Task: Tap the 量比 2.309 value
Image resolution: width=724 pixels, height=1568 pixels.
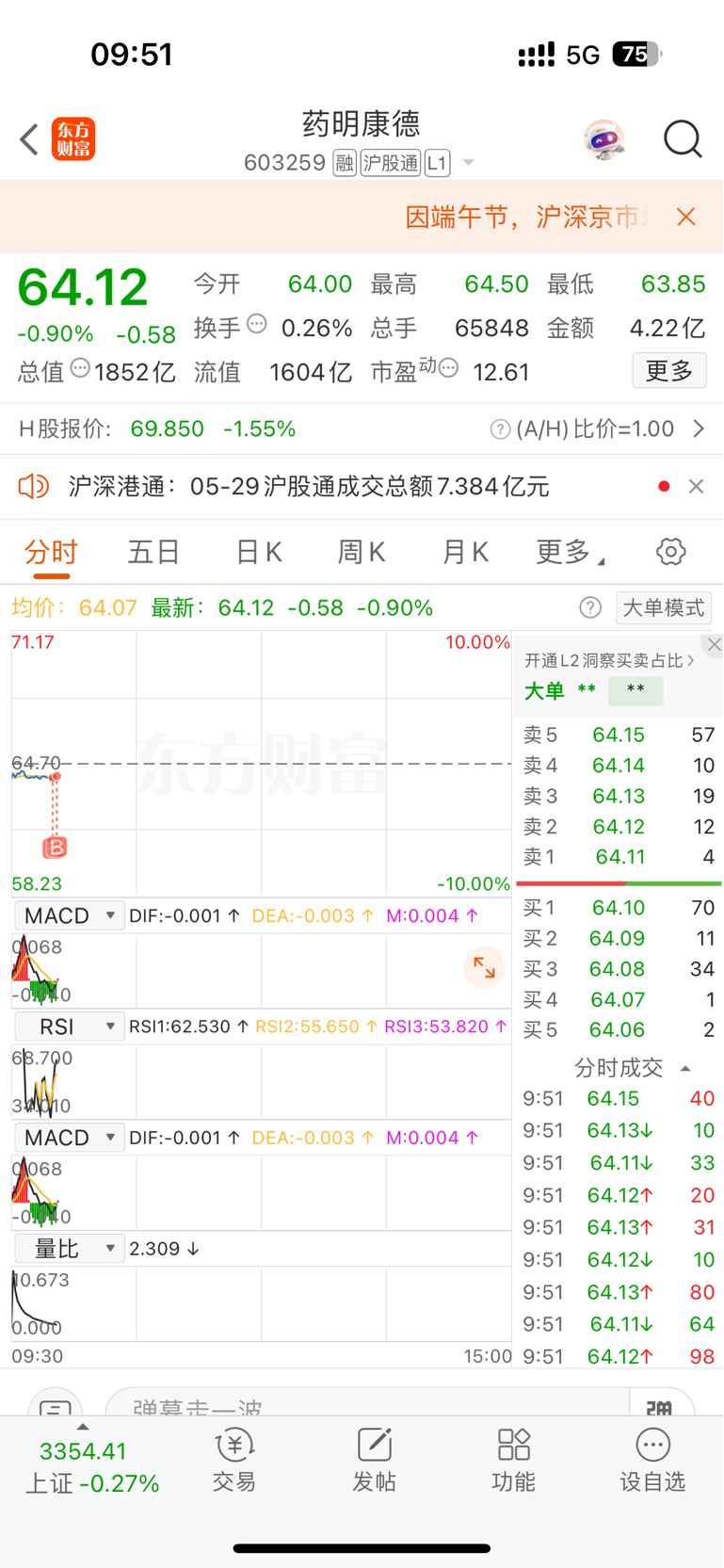Action: click(154, 1249)
